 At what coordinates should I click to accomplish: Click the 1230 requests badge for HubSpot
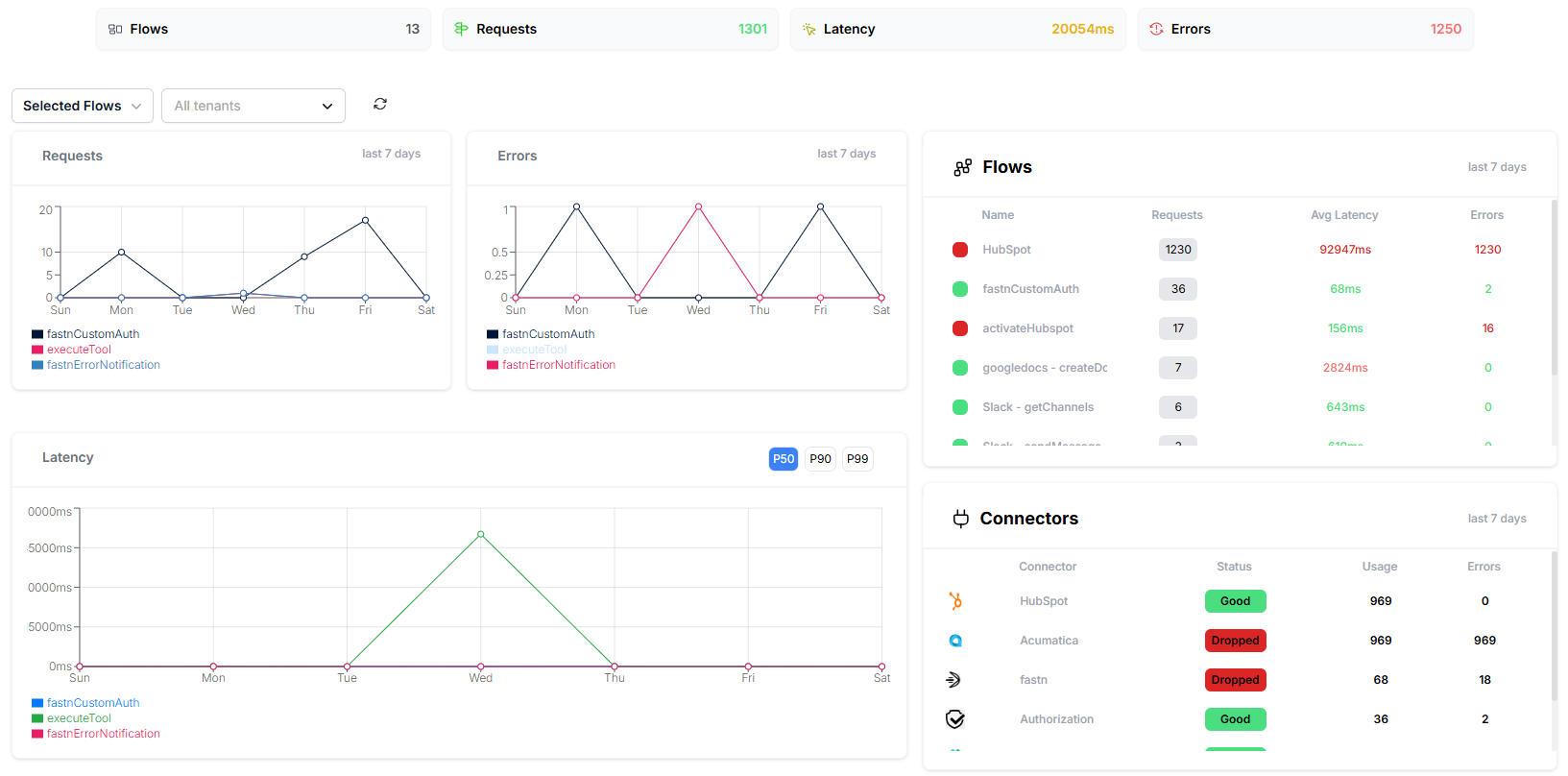tap(1178, 250)
